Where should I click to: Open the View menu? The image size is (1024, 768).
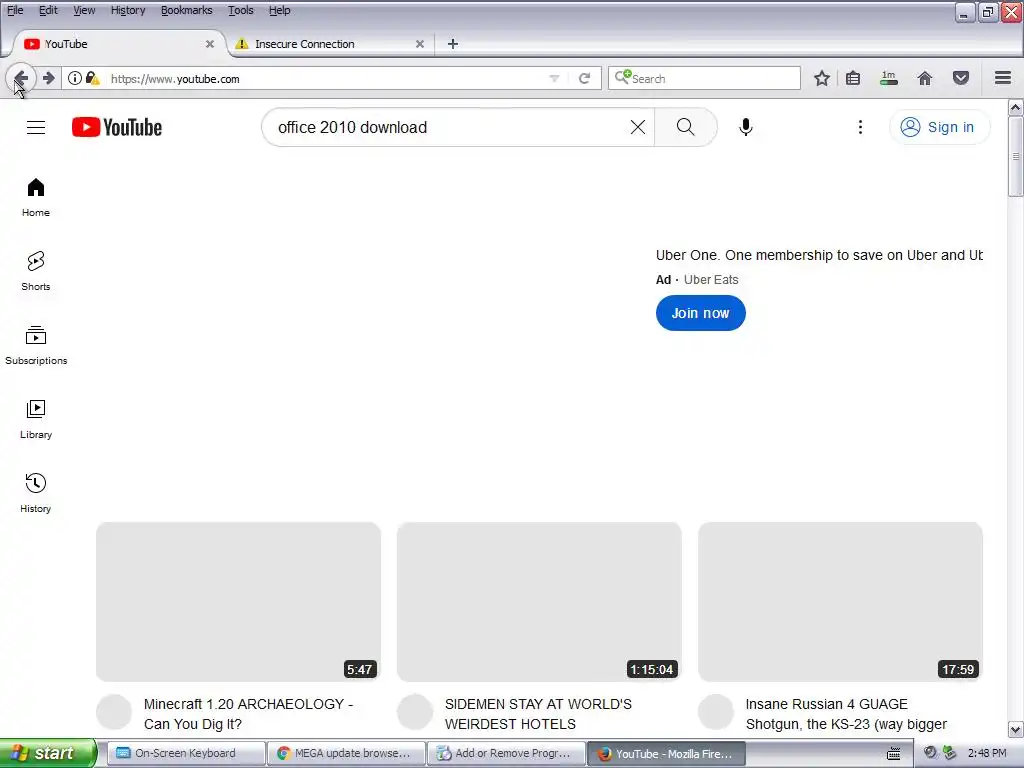pyautogui.click(x=84, y=10)
